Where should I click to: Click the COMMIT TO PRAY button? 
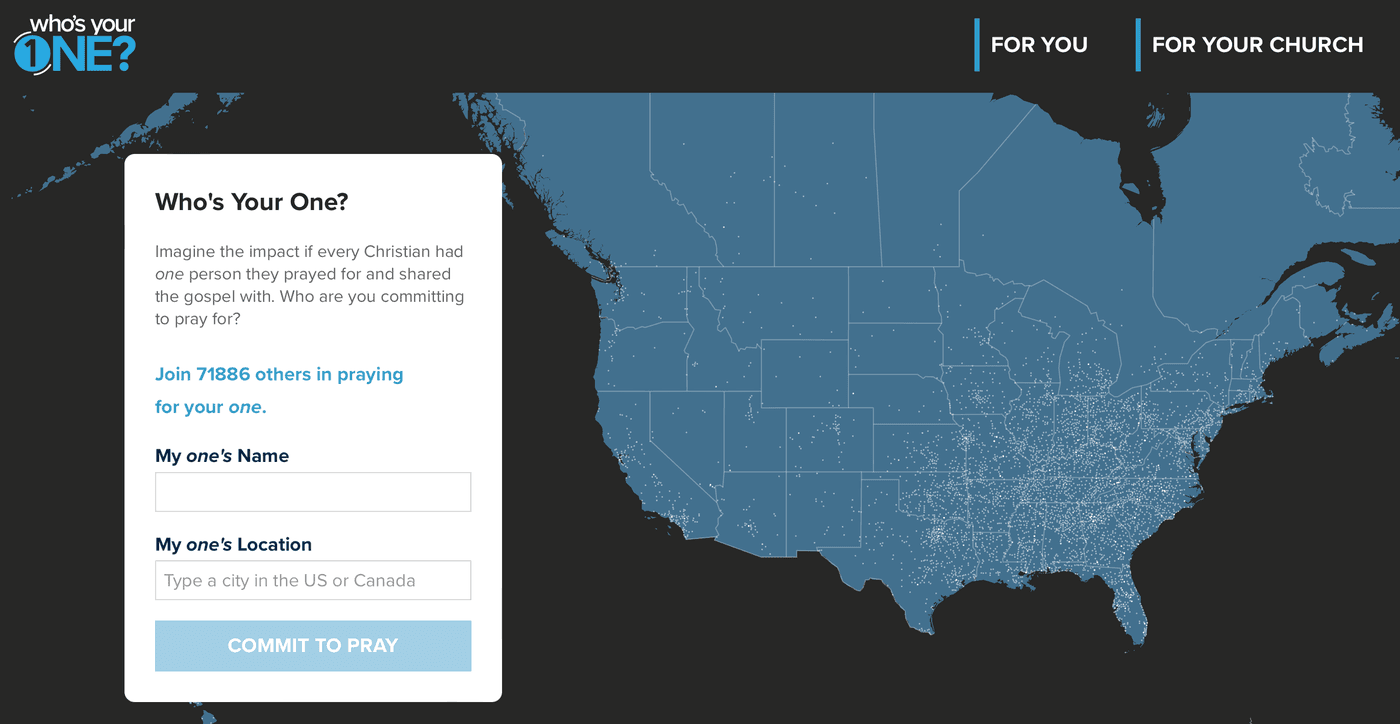pyautogui.click(x=313, y=646)
